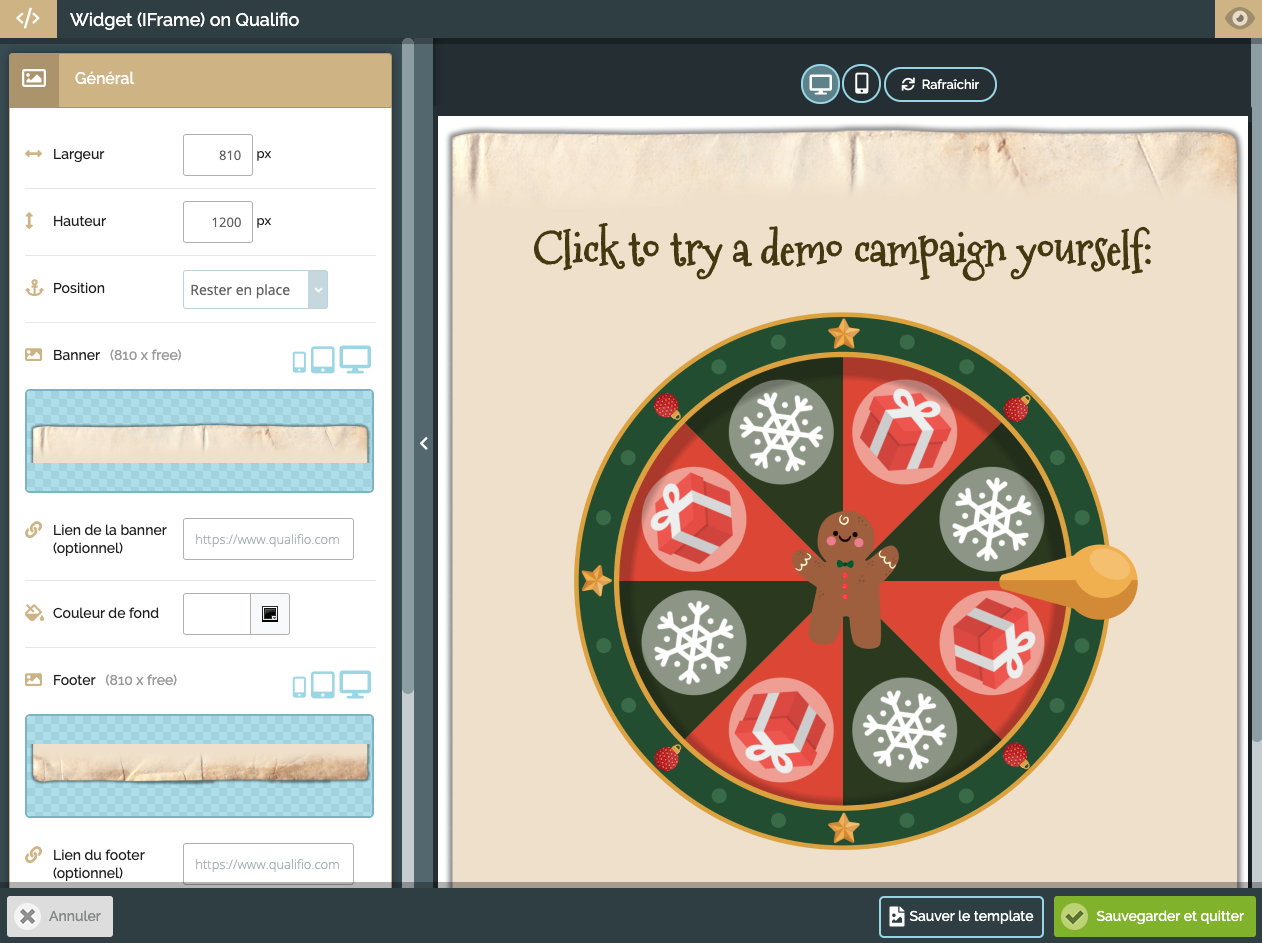Select Banner mobile device icon
1262x943 pixels.
coord(299,362)
